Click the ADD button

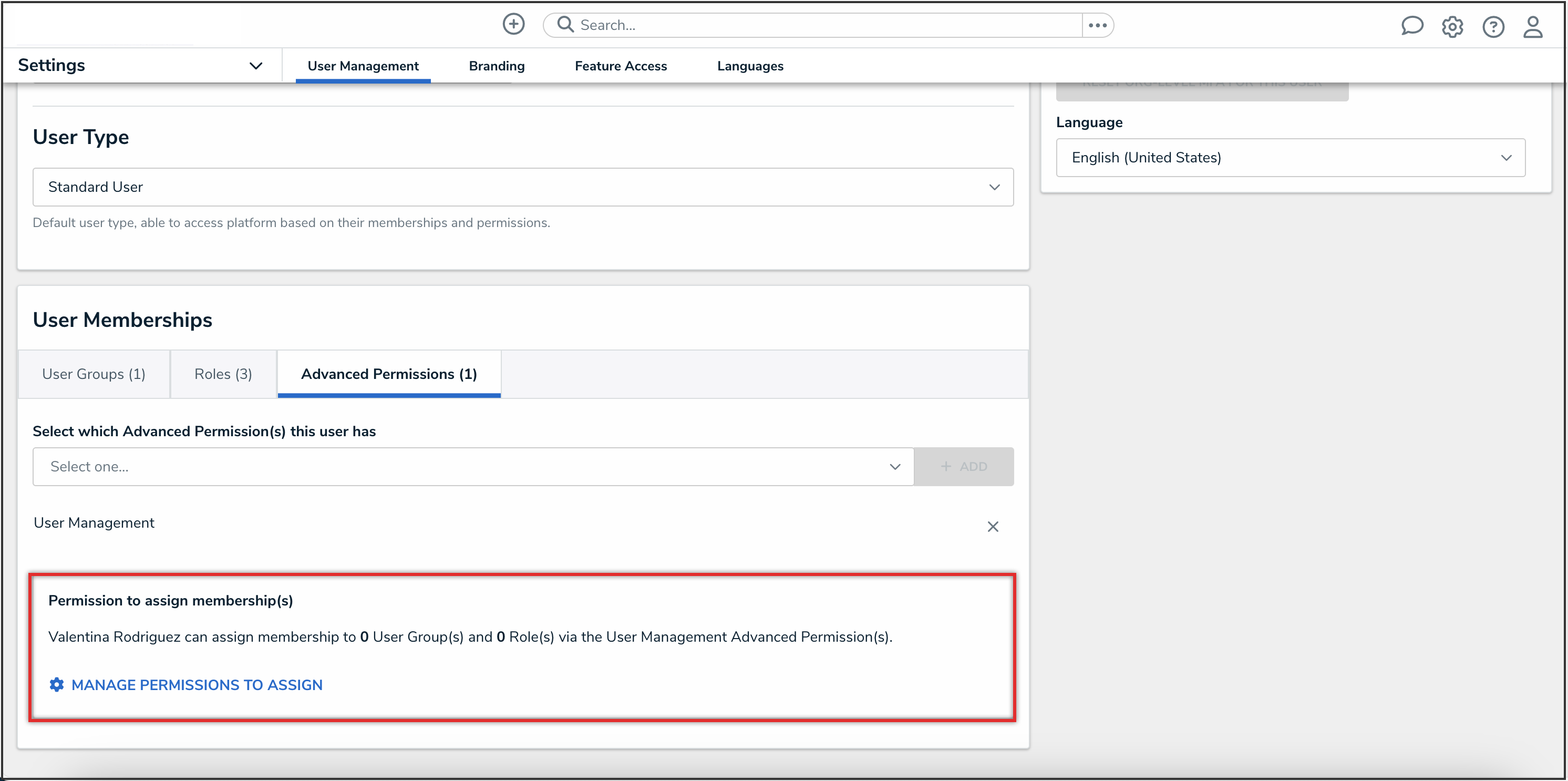965,466
